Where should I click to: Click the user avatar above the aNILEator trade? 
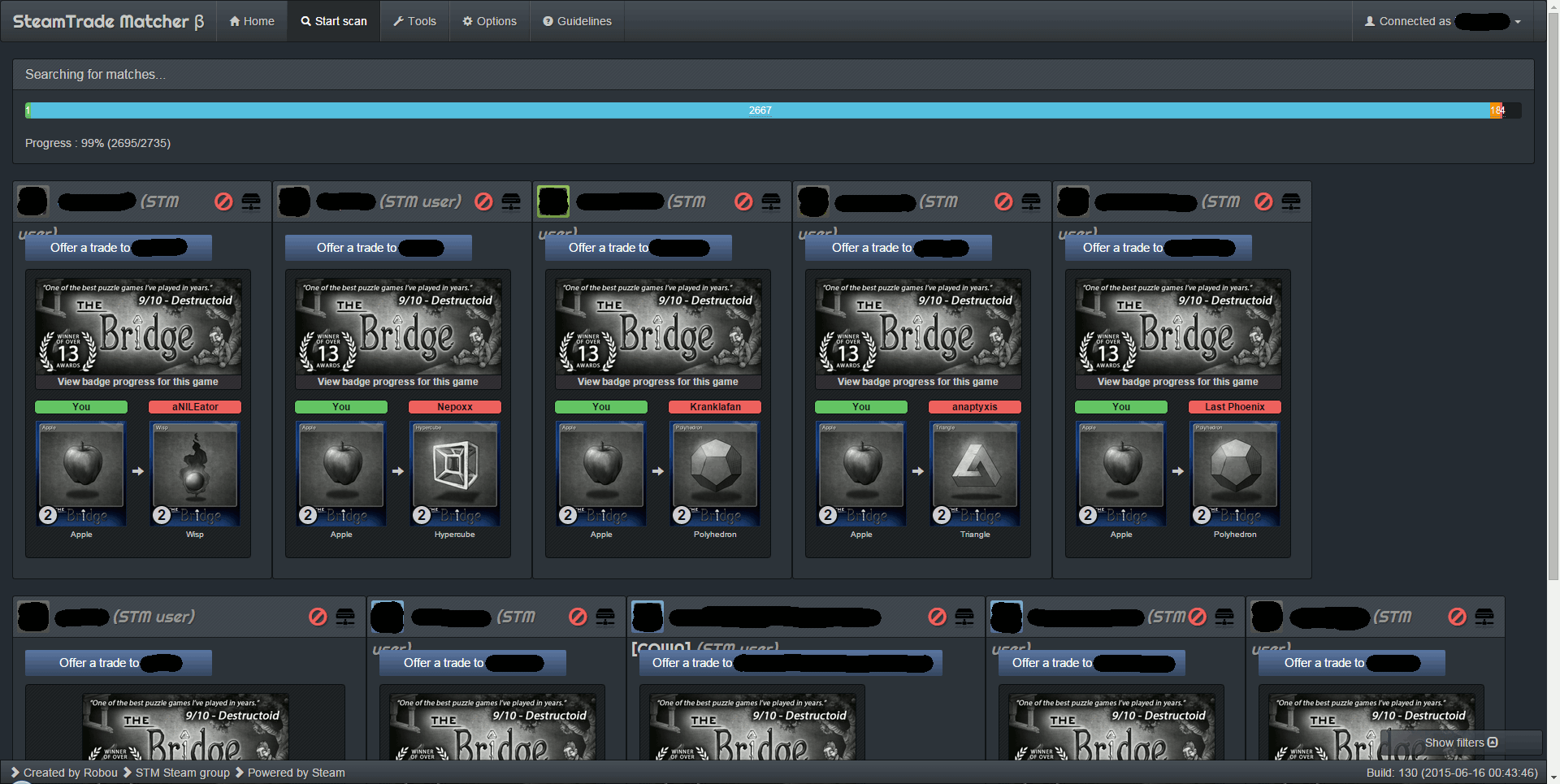33,201
